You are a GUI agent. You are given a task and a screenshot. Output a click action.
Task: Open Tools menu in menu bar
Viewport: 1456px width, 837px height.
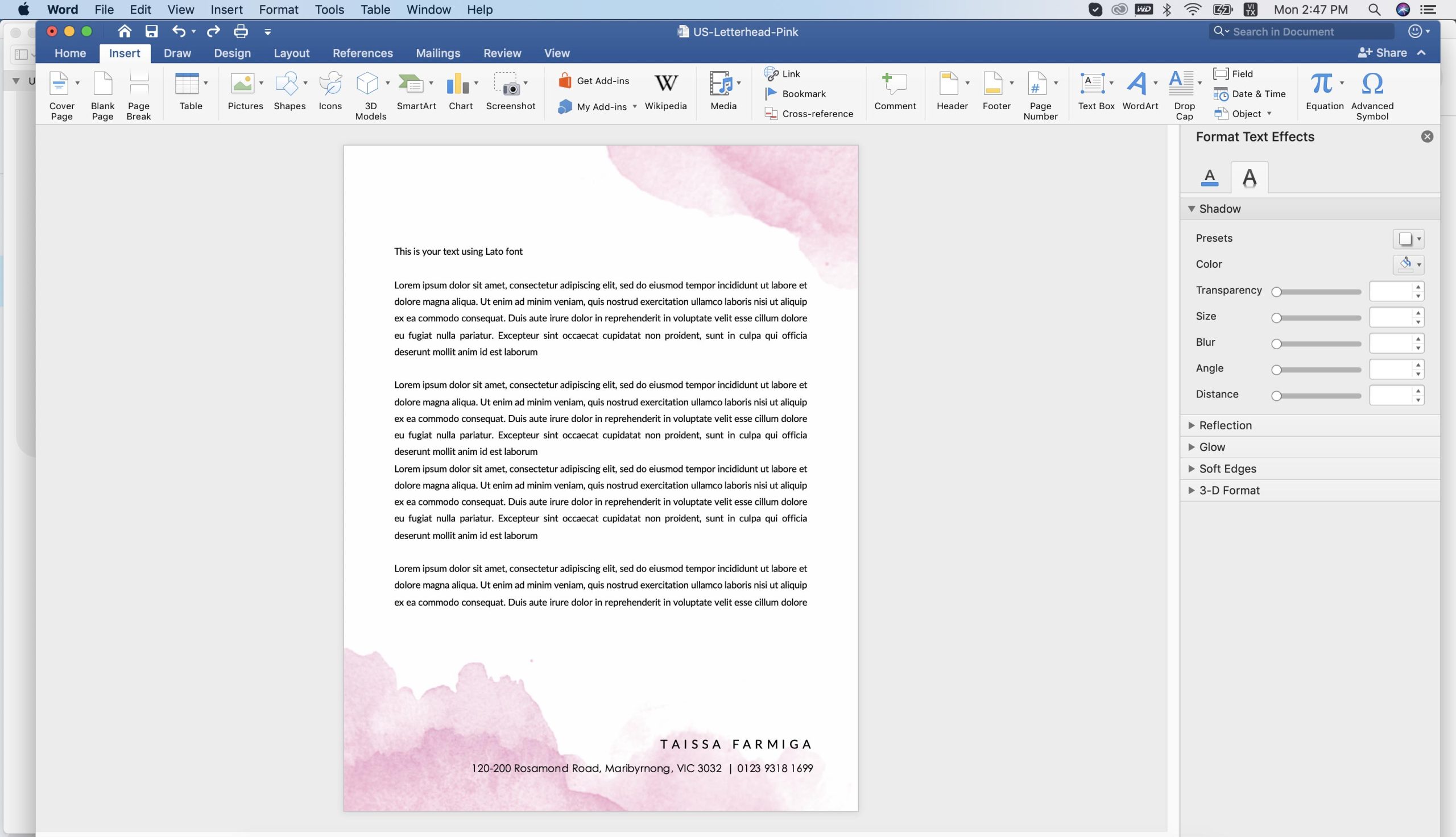pos(329,10)
